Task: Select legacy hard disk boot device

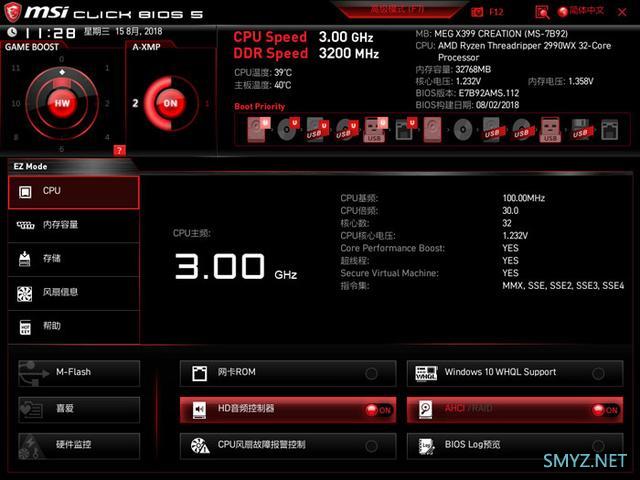Action: 432,130
